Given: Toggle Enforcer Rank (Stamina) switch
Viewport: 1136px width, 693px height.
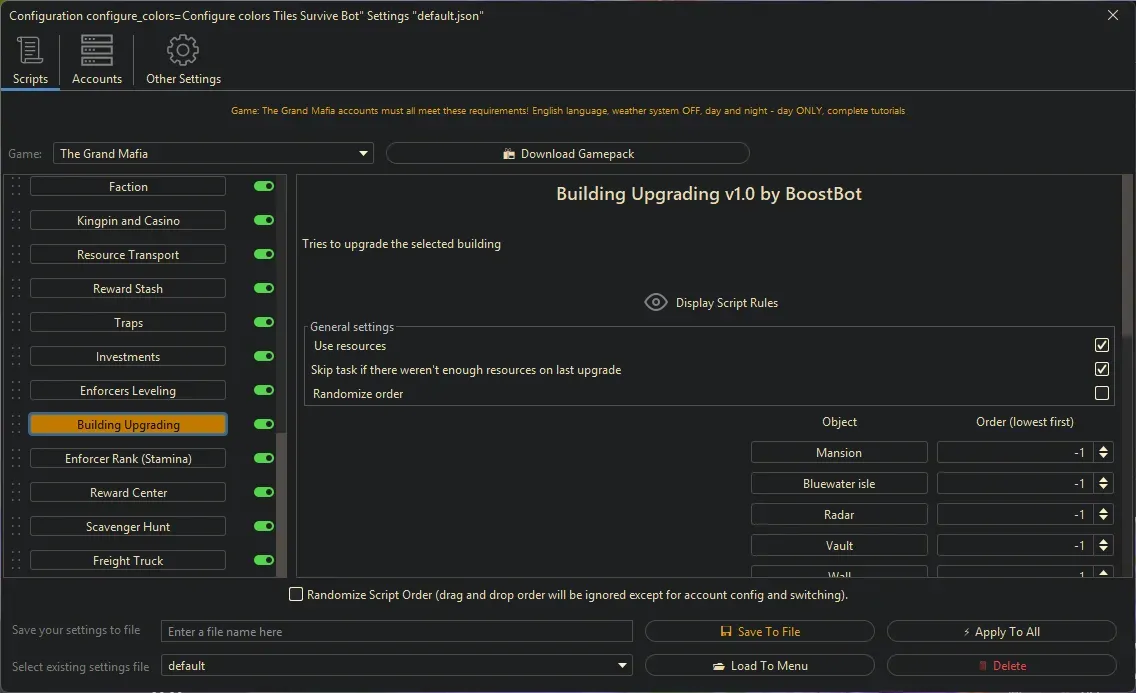Looking at the screenshot, I should click(264, 458).
